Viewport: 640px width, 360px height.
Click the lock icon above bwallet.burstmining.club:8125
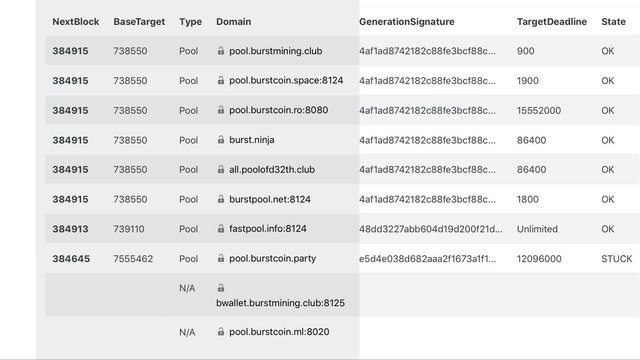tap(221, 288)
